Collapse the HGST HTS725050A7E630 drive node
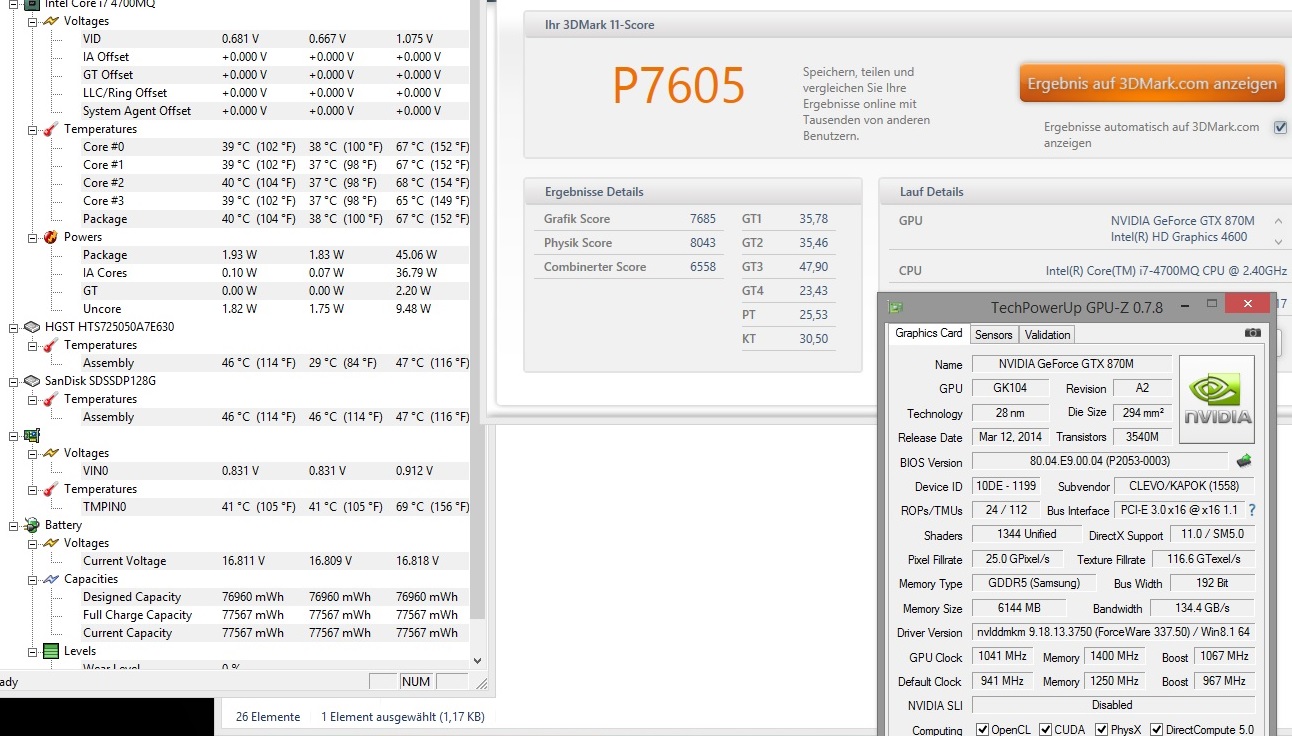The image size is (1292, 736). [x=12, y=327]
